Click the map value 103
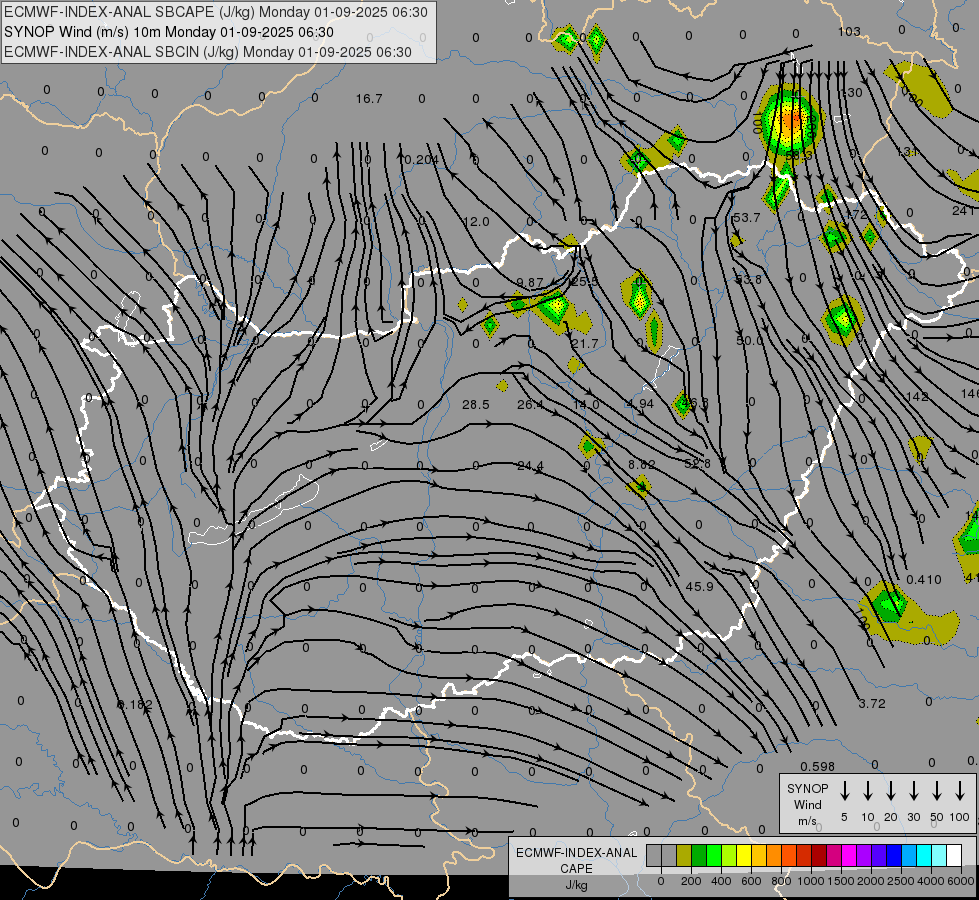The height and width of the screenshot is (900, 979). pyautogui.click(x=849, y=31)
